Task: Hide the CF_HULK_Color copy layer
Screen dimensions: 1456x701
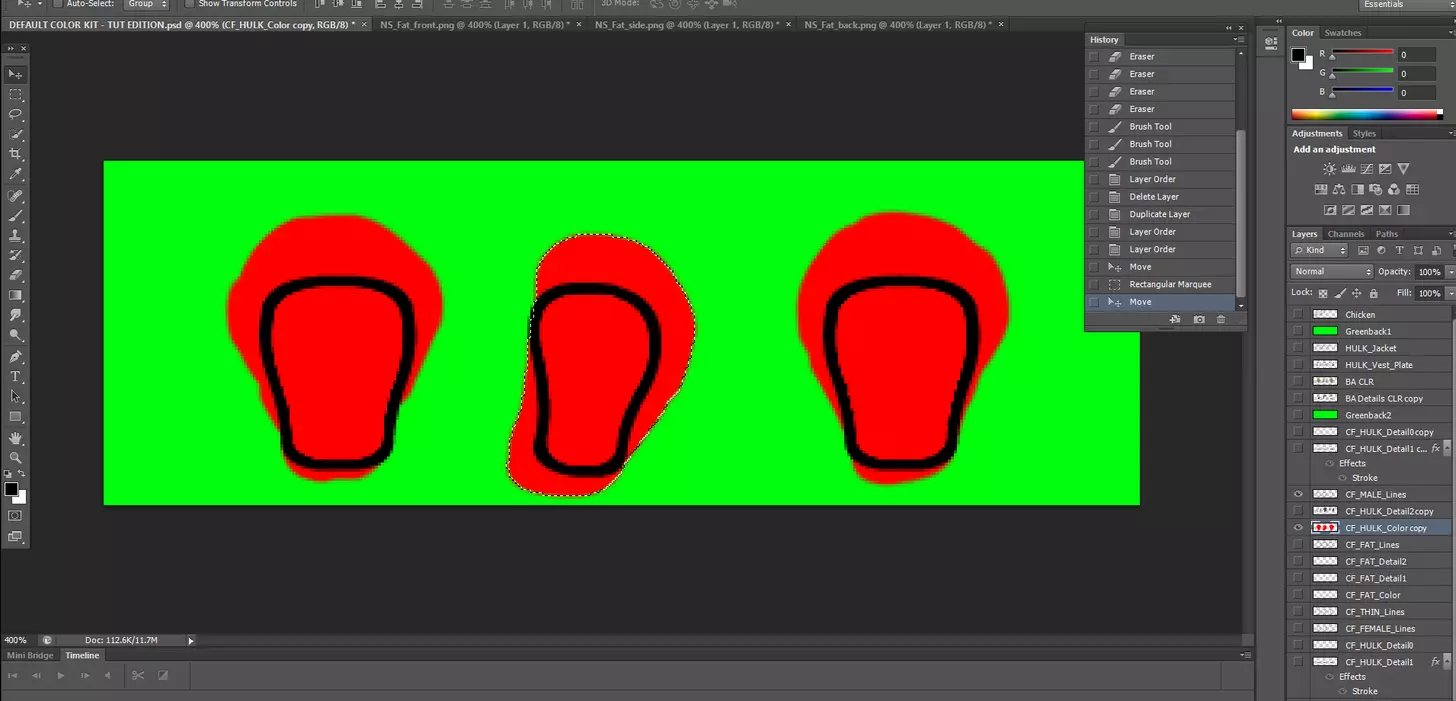Action: [x=1298, y=528]
